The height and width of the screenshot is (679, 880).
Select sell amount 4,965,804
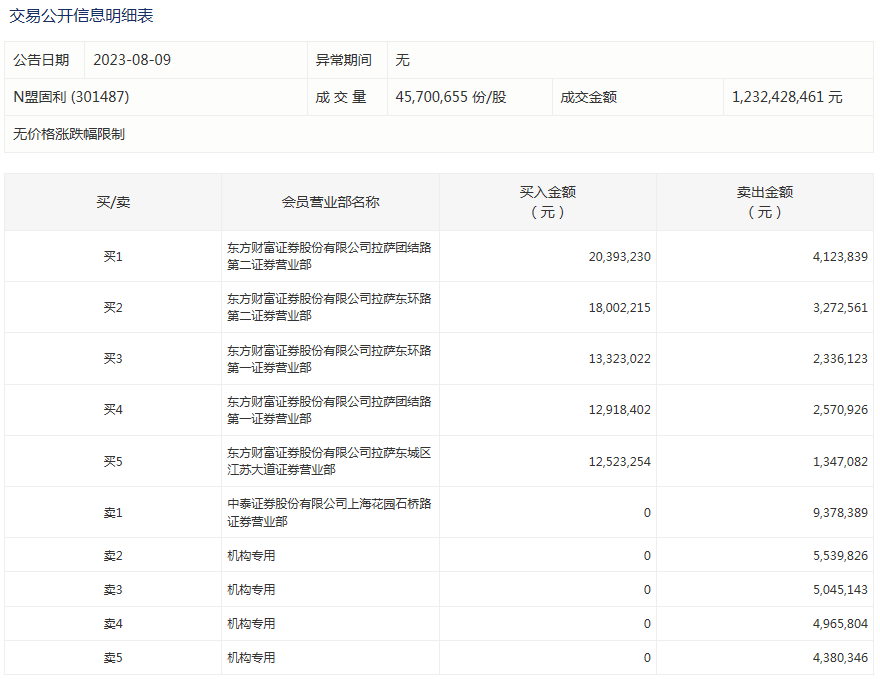click(x=840, y=624)
